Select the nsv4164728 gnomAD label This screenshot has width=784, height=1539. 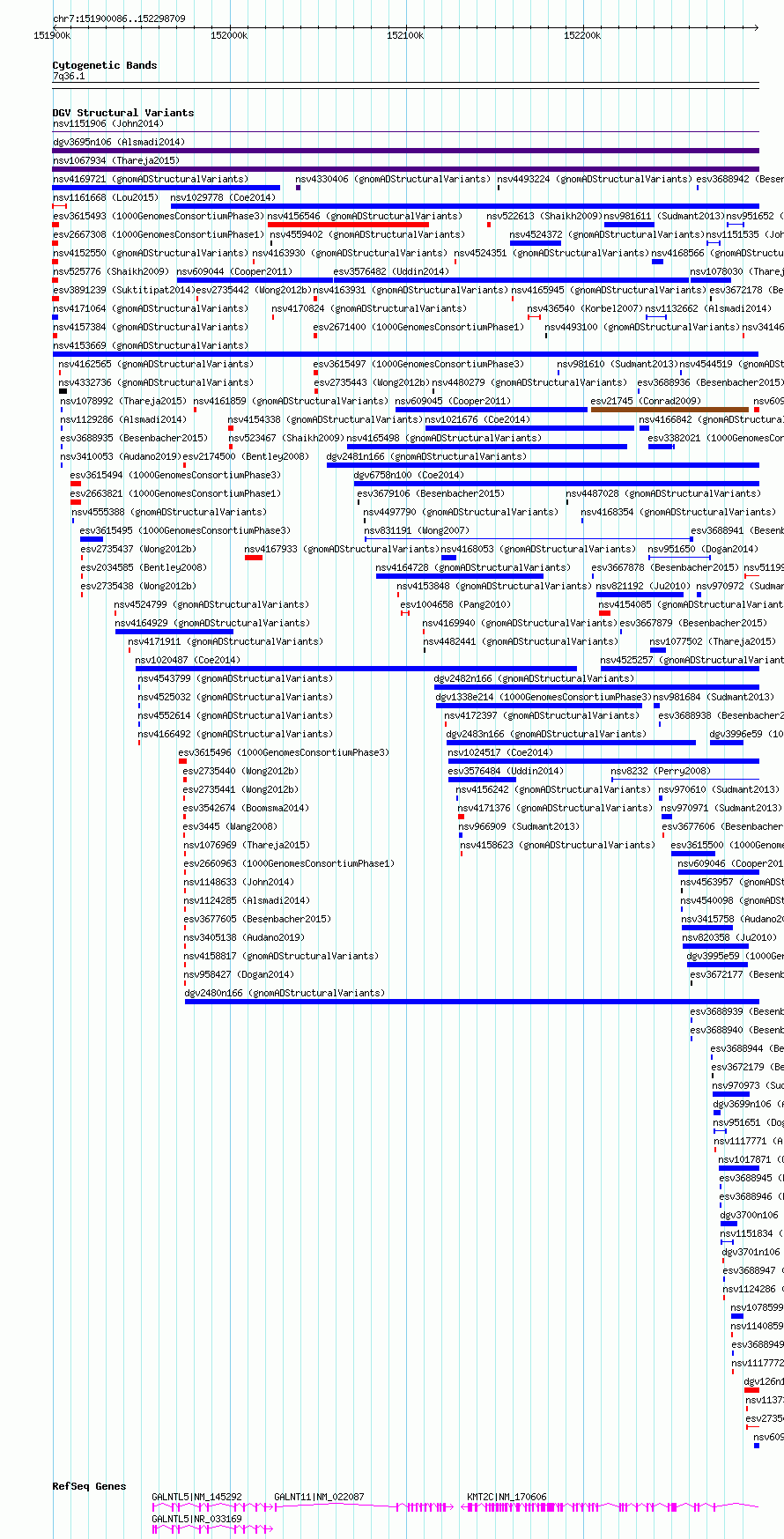[x=473, y=567]
